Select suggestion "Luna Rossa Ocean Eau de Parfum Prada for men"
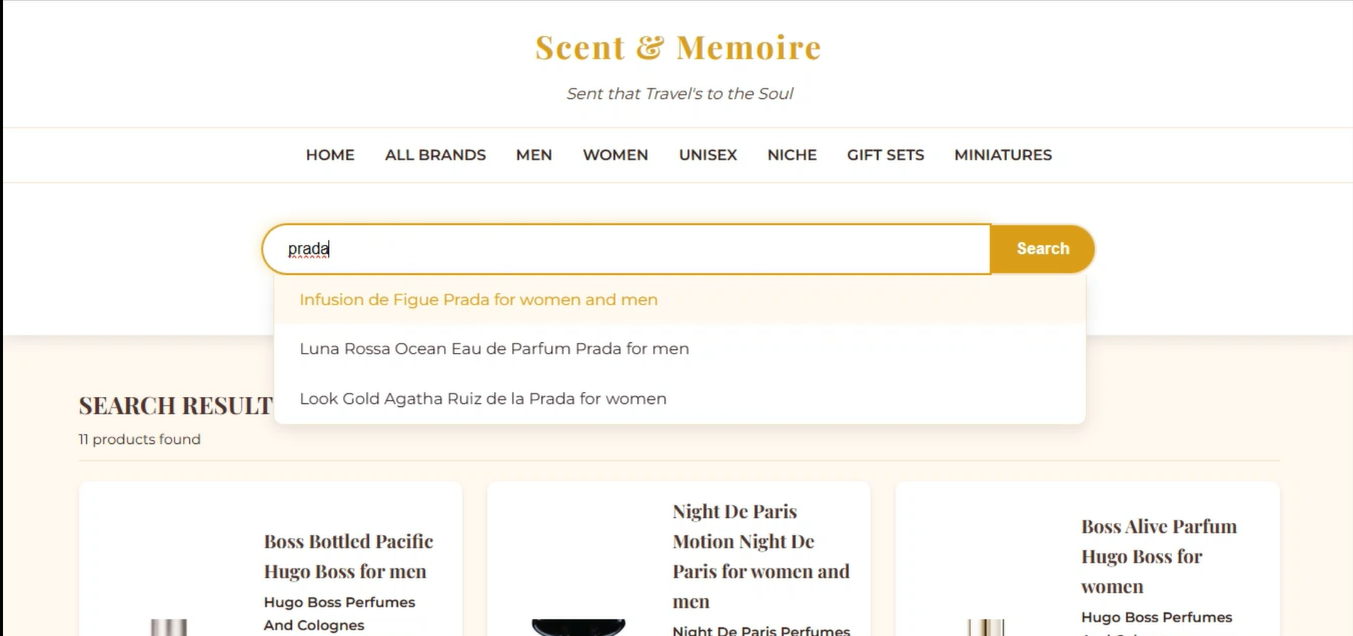 [x=680, y=349]
